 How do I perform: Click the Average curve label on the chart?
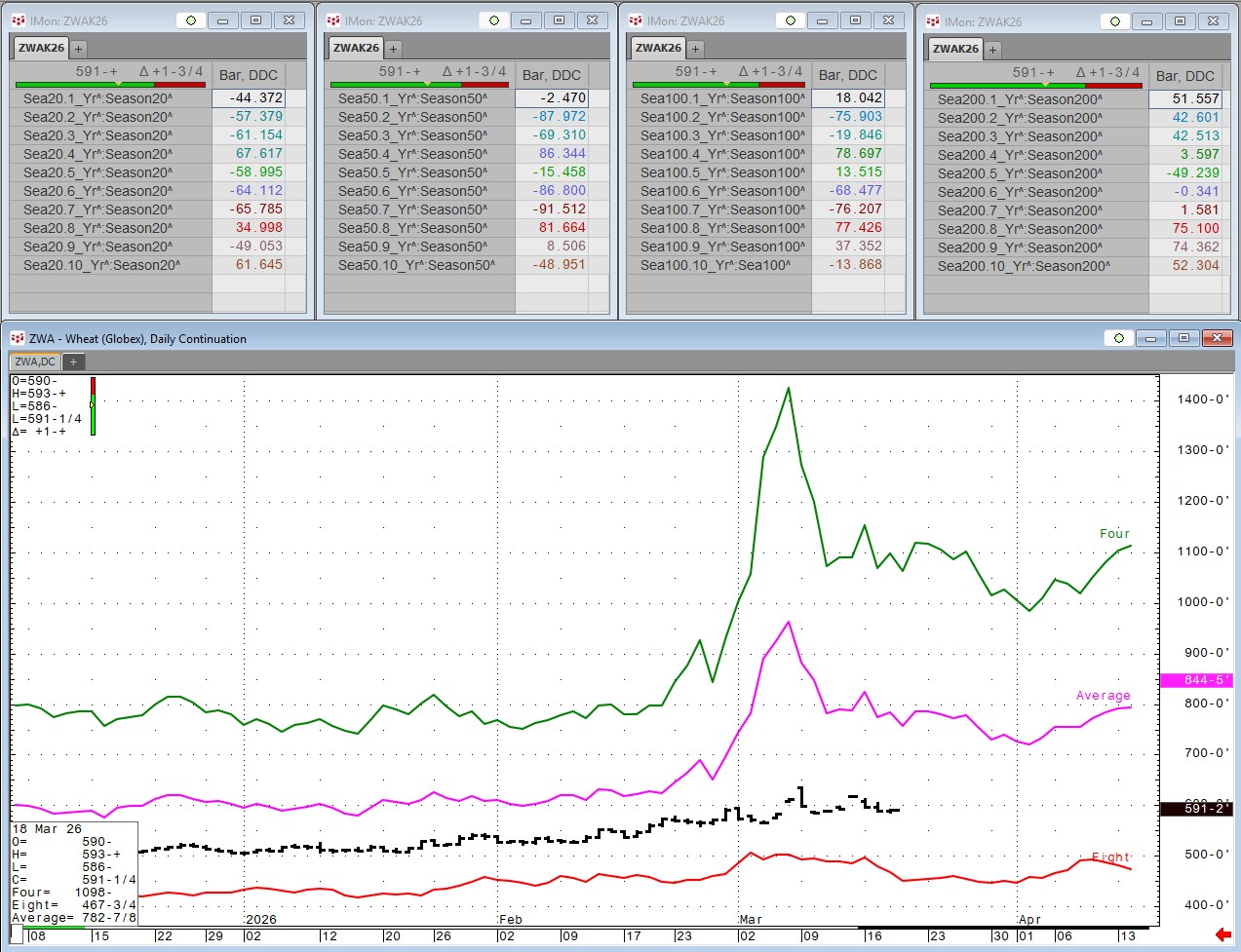(x=1103, y=696)
